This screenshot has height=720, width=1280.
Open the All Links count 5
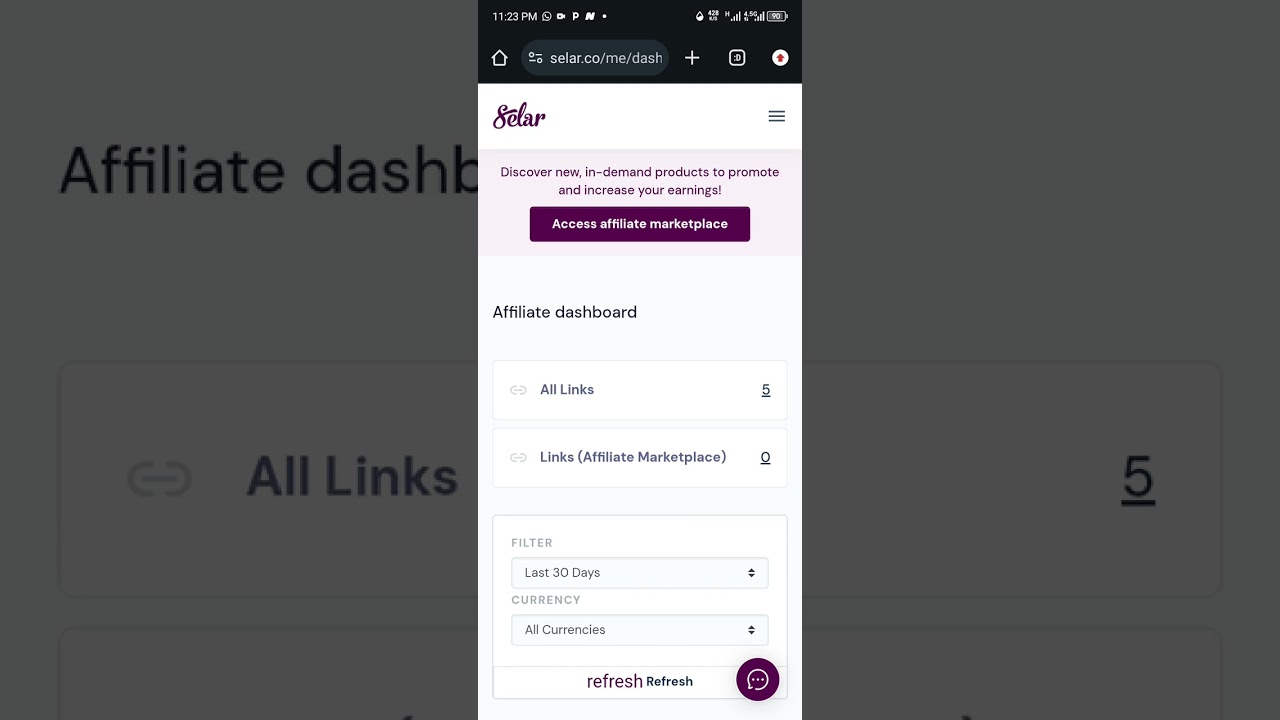(x=766, y=390)
